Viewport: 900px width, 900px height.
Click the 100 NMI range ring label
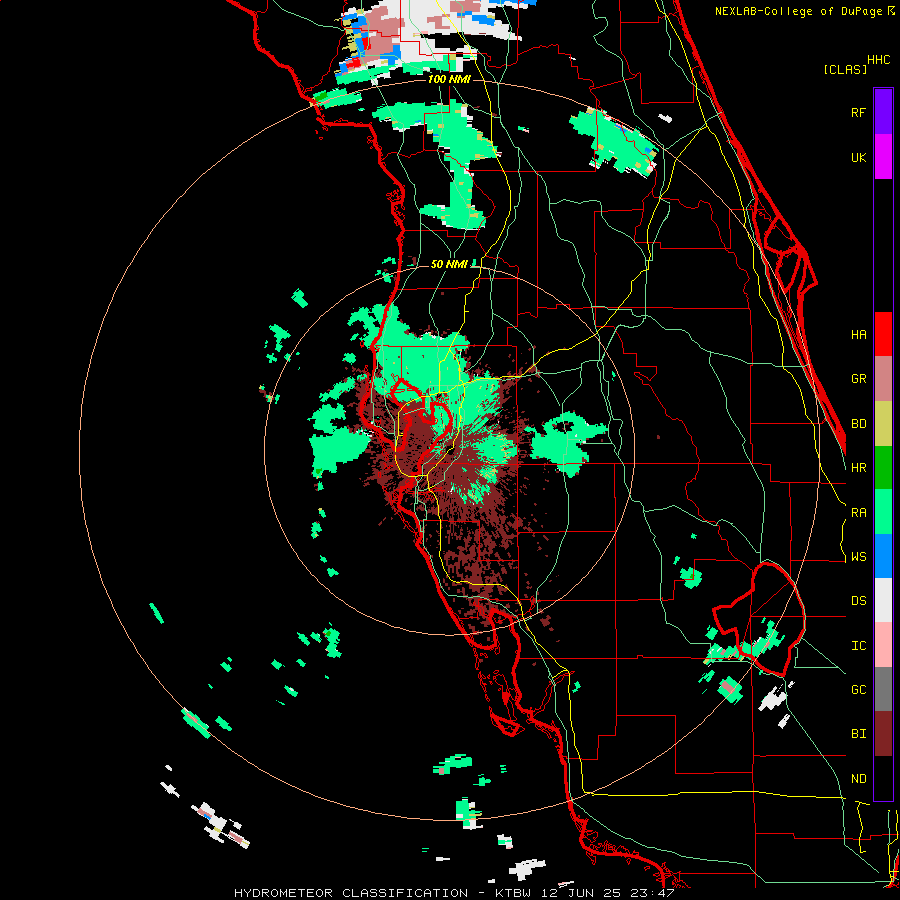click(x=449, y=79)
